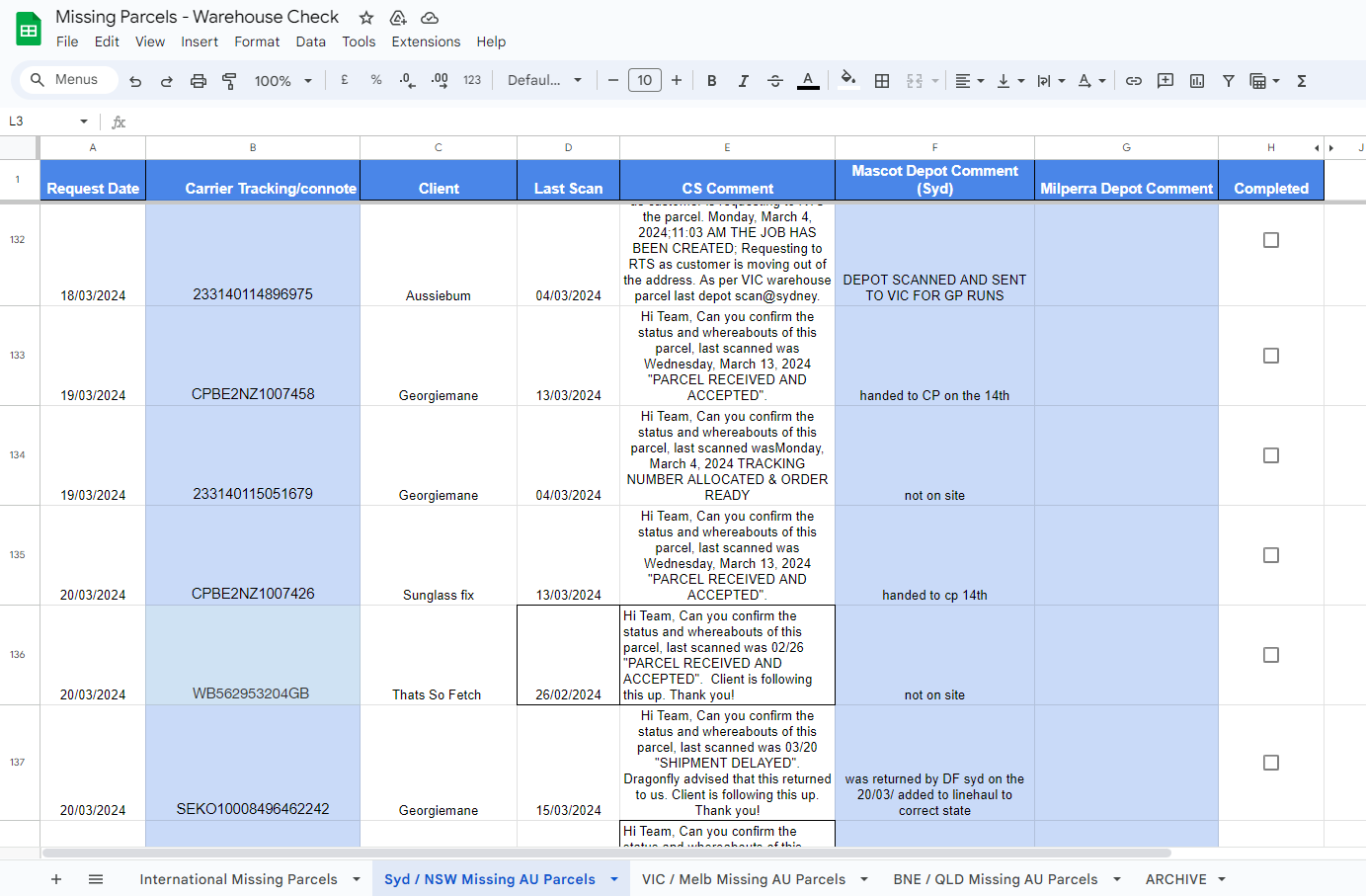
Task: Click the insert link icon
Action: [x=1134, y=81]
